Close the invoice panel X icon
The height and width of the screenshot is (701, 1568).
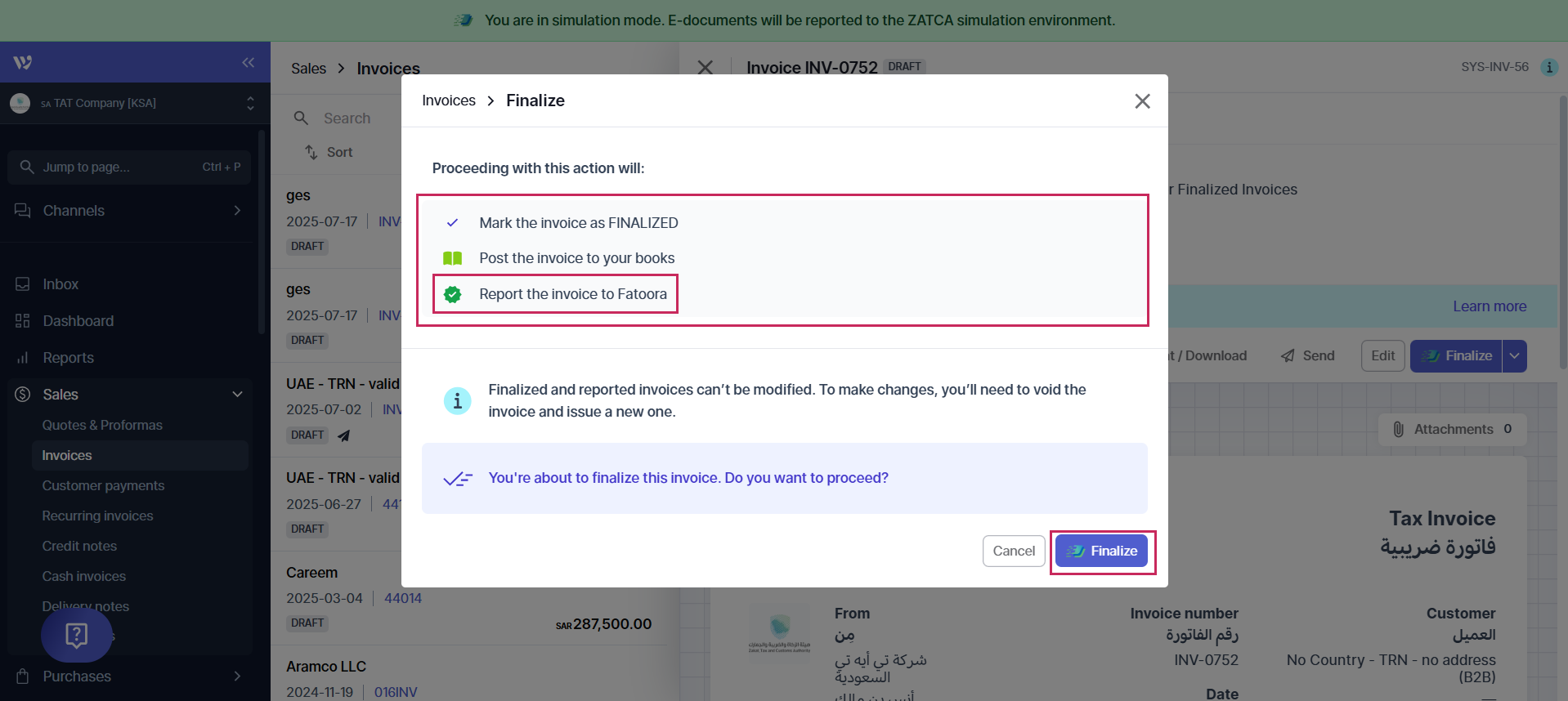pos(705,68)
